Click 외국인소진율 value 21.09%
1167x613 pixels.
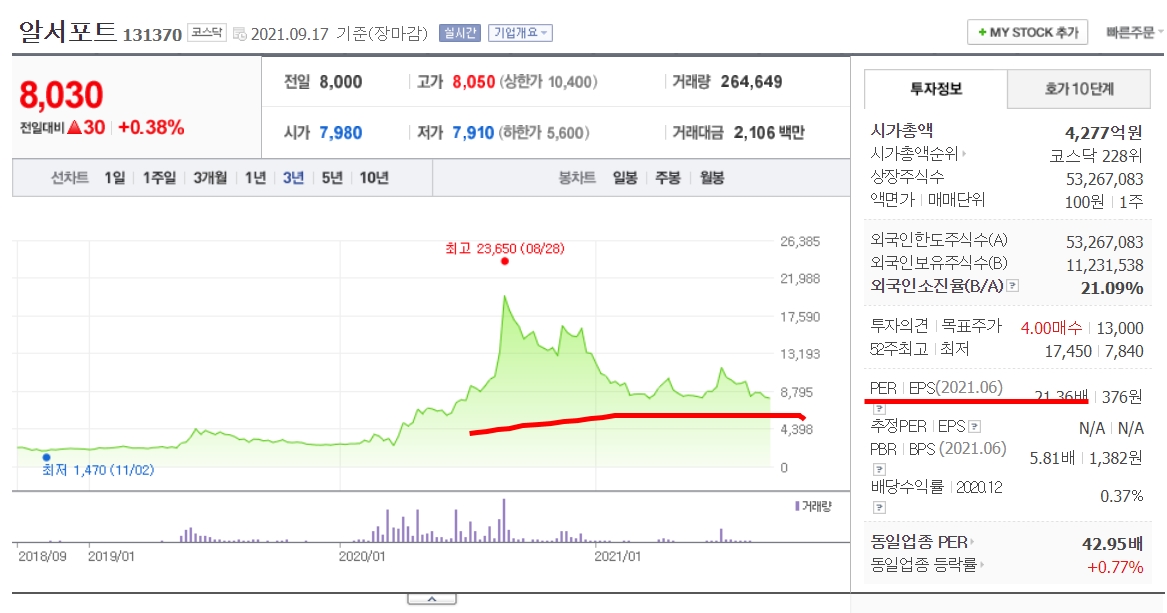coord(1112,288)
